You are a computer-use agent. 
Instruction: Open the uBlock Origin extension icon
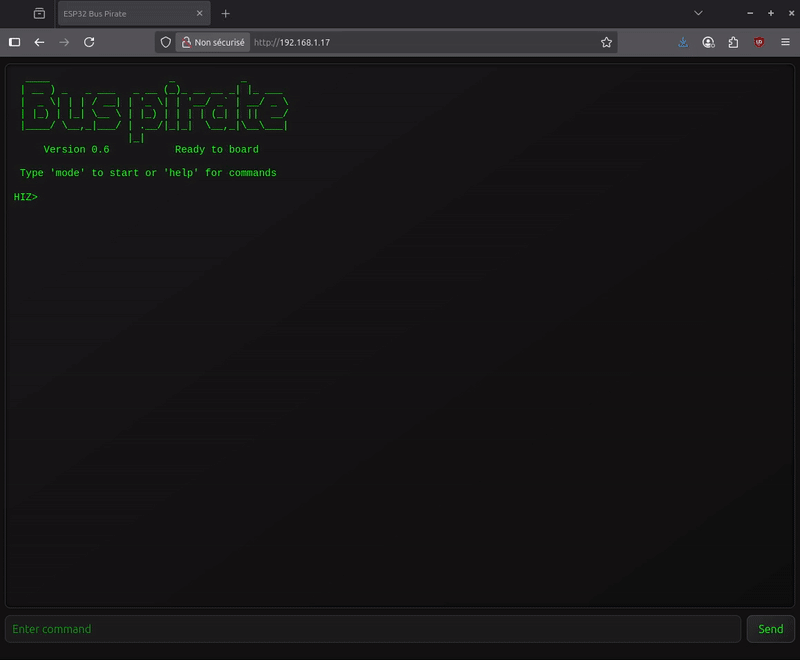tap(759, 43)
